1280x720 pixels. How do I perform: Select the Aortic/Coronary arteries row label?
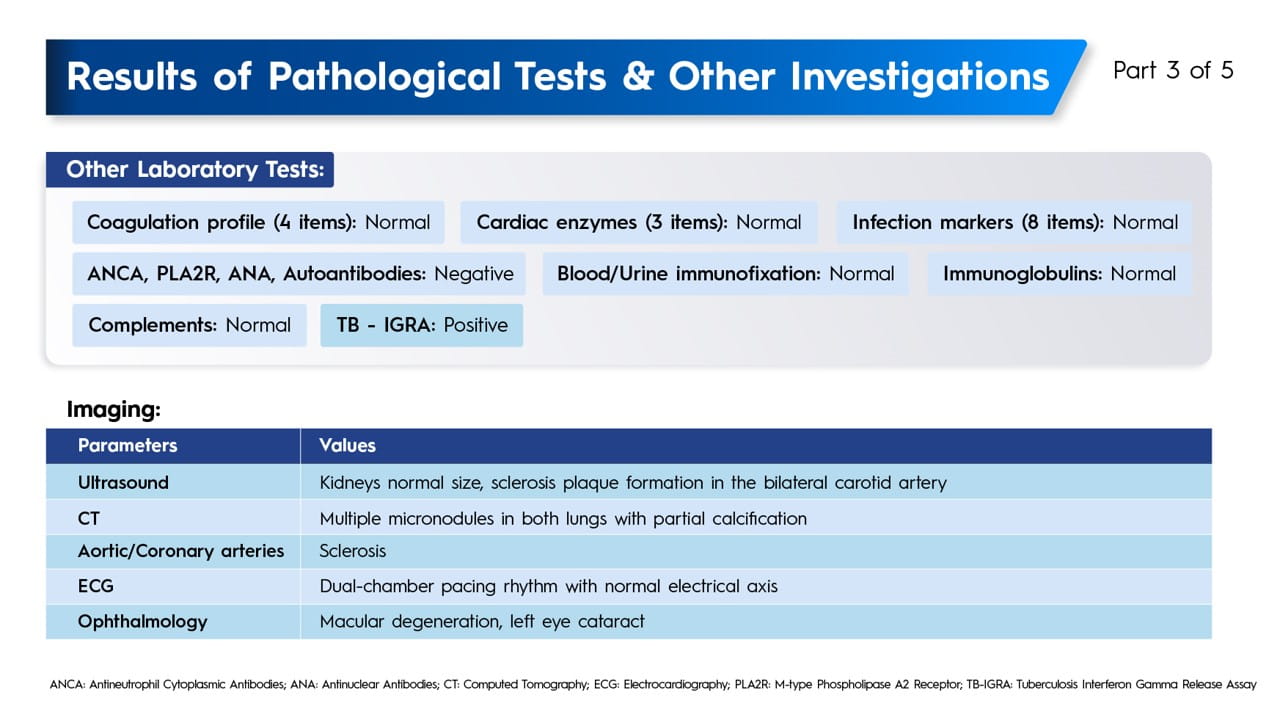click(181, 551)
